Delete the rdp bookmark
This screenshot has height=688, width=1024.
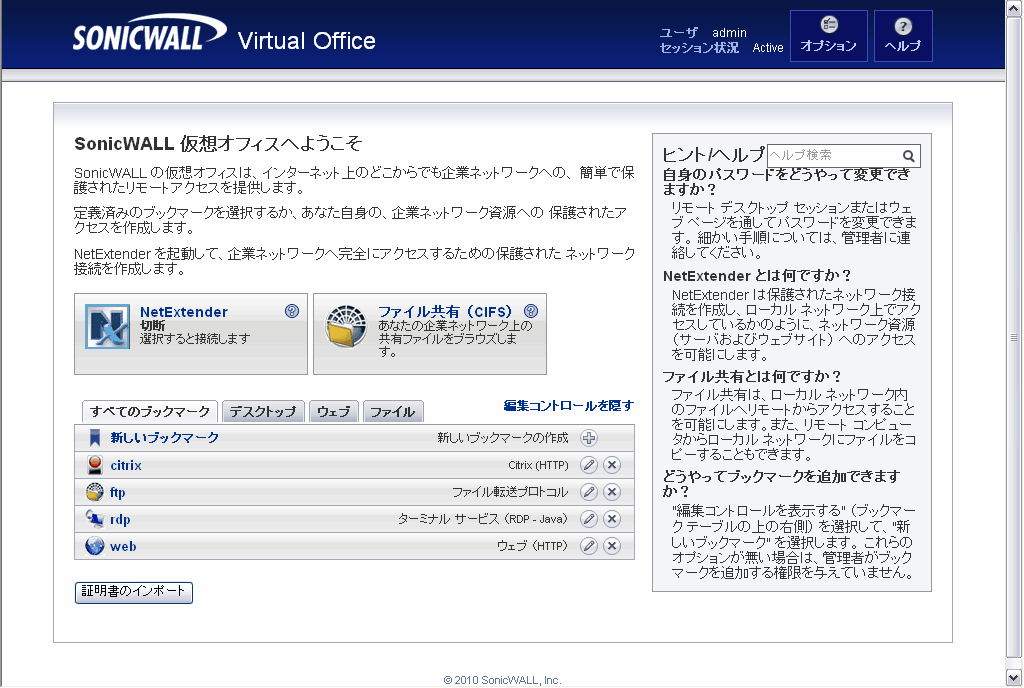point(611,519)
